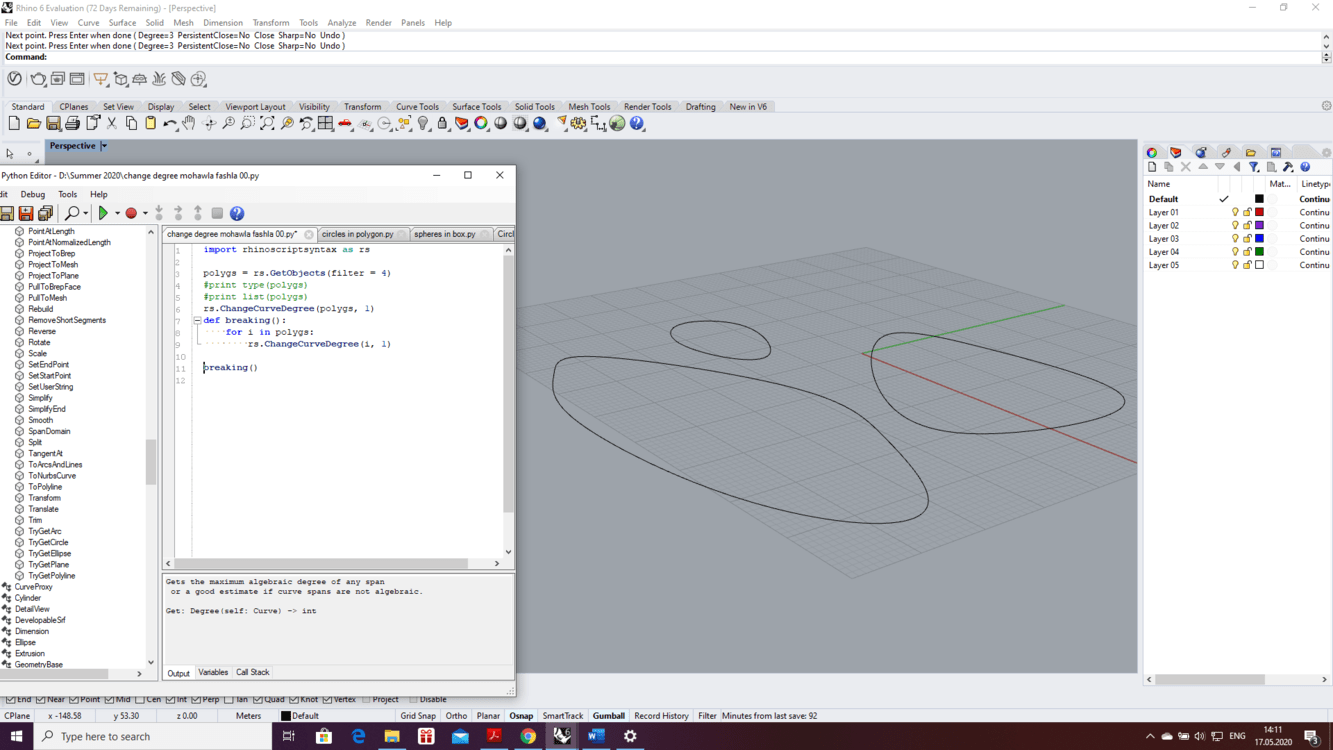The height and width of the screenshot is (750, 1333).
Task: Open the Zoom window tool icon
Action: (248, 123)
